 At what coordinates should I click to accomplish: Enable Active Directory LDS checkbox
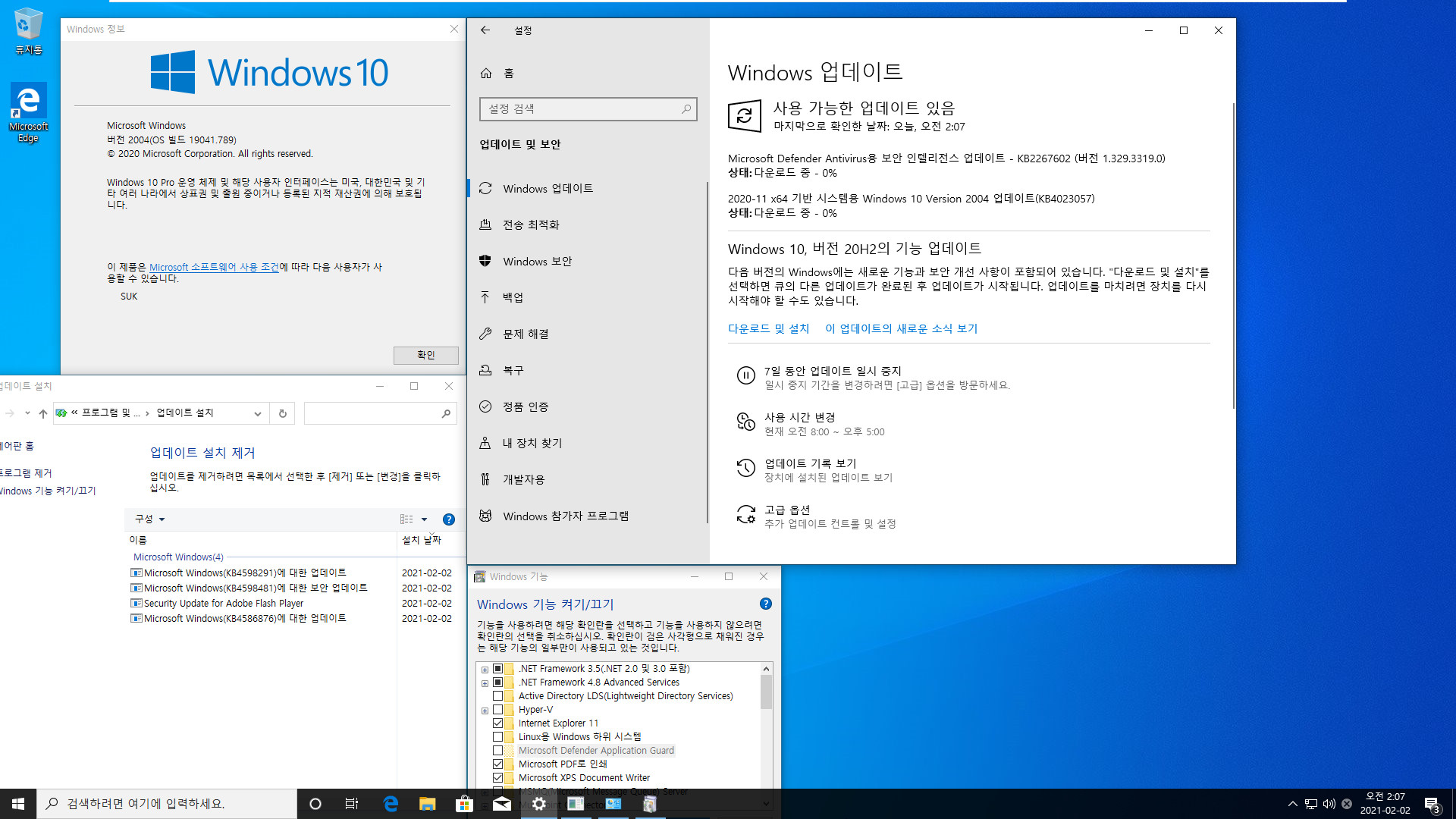[x=498, y=695]
